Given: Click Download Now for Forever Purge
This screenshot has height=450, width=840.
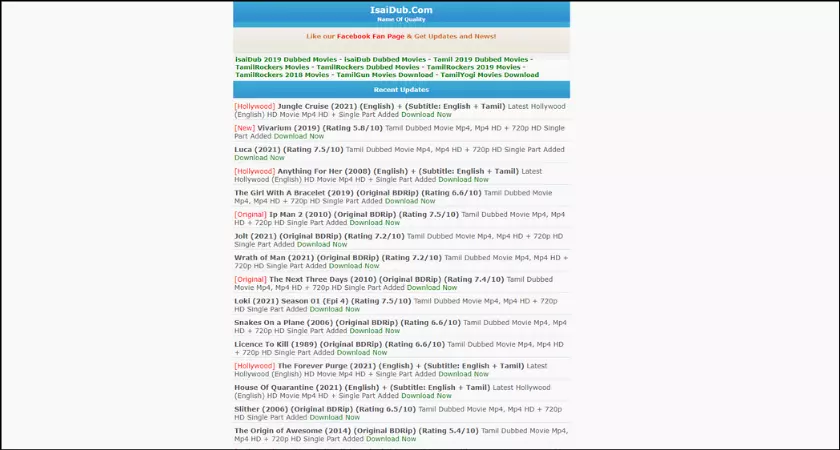Looking at the screenshot, I should [463, 374].
